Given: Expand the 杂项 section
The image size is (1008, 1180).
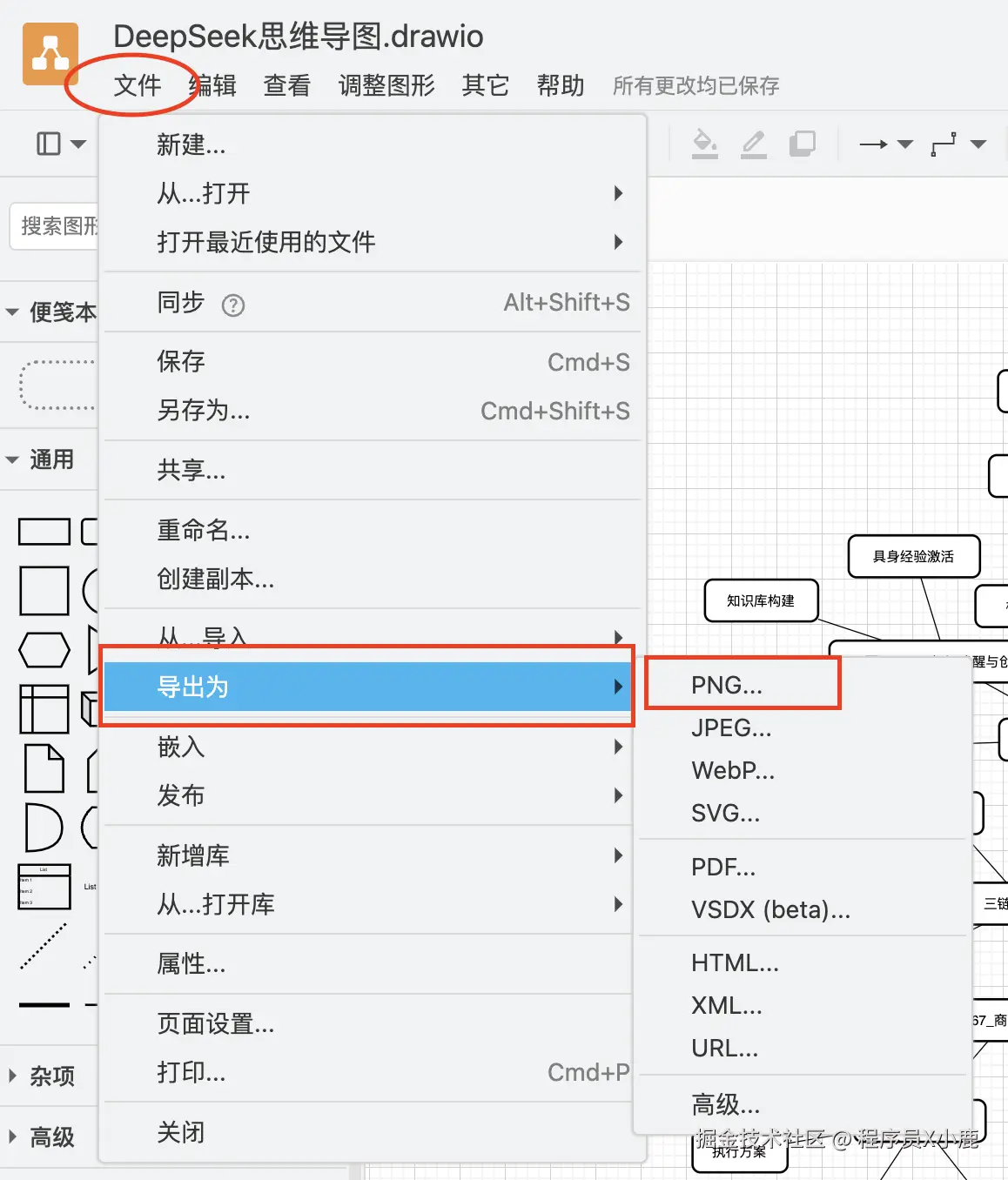Looking at the screenshot, I should (x=42, y=1076).
